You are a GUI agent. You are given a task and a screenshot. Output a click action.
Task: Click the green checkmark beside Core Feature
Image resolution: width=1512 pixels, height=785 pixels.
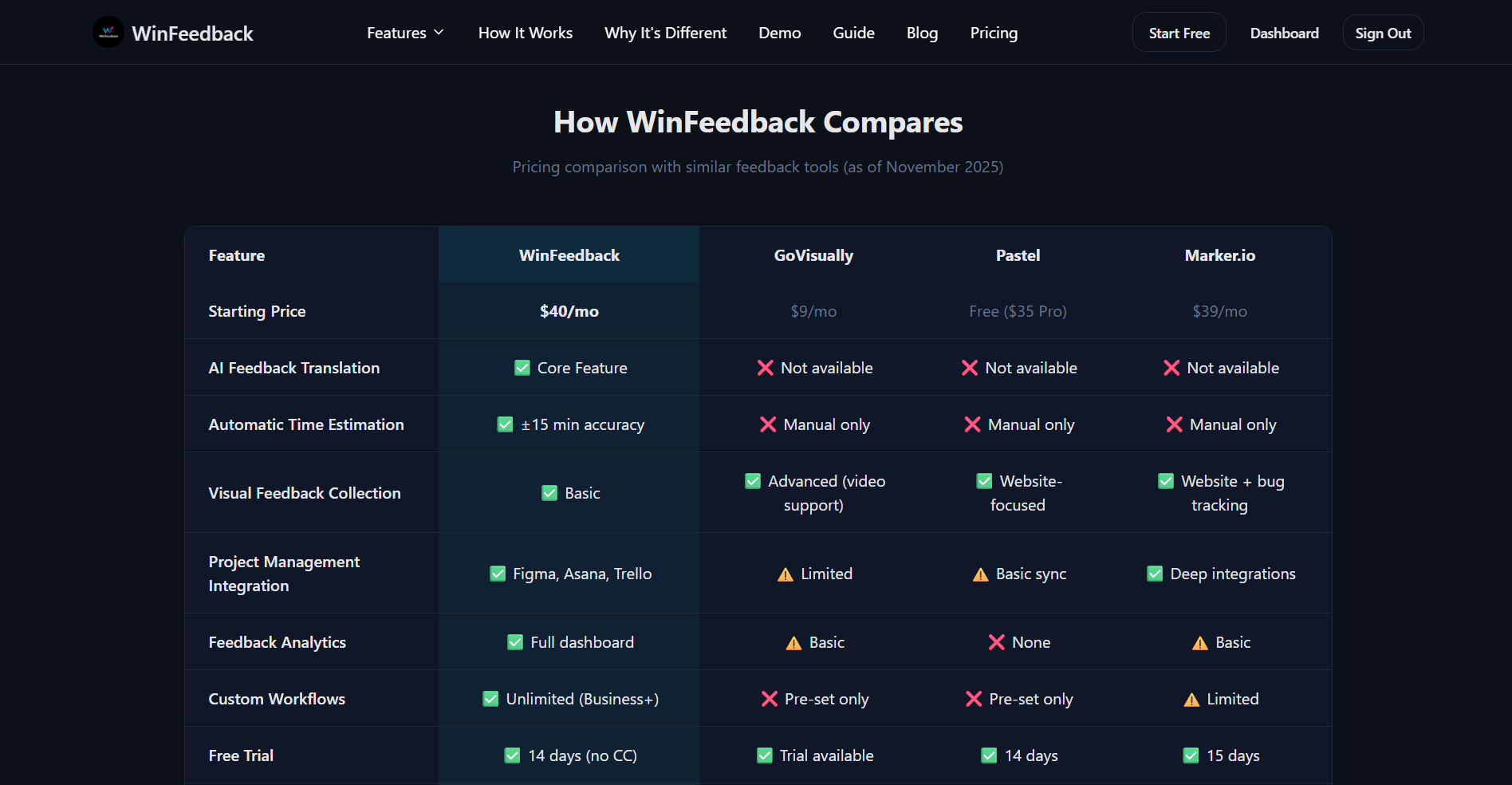[x=522, y=368]
